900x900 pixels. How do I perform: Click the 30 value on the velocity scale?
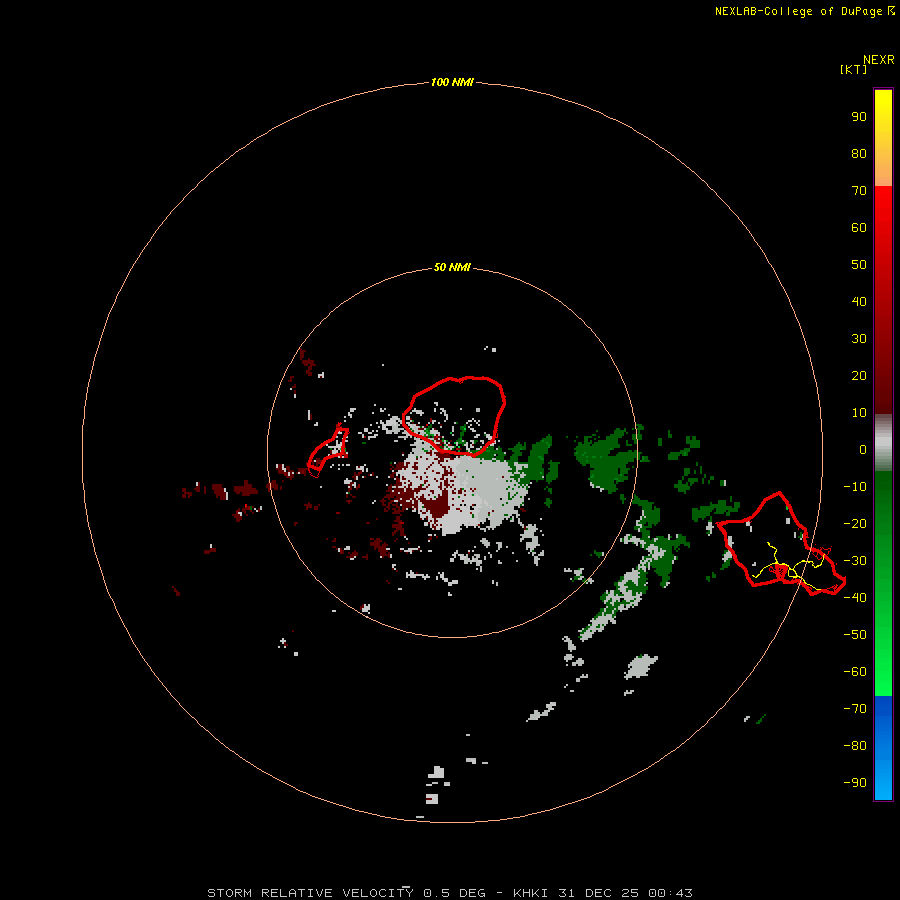859,339
